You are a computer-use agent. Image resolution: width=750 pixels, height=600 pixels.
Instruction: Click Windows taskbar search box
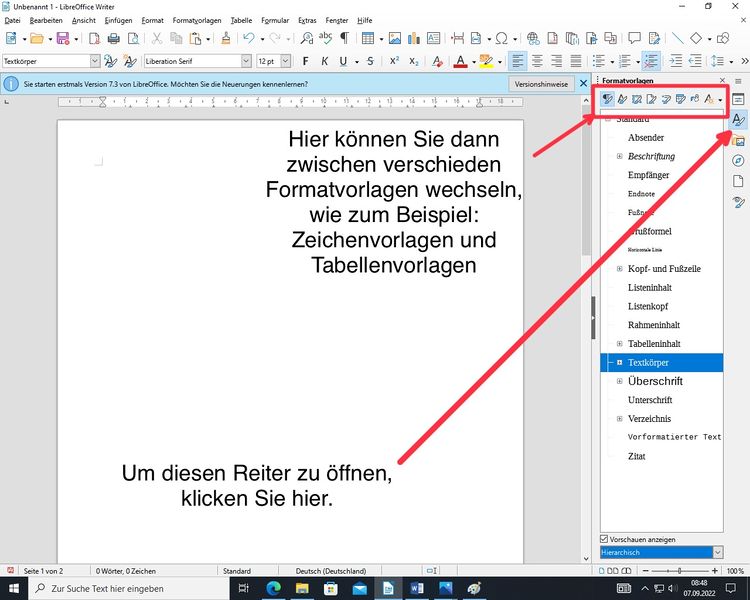point(129,588)
